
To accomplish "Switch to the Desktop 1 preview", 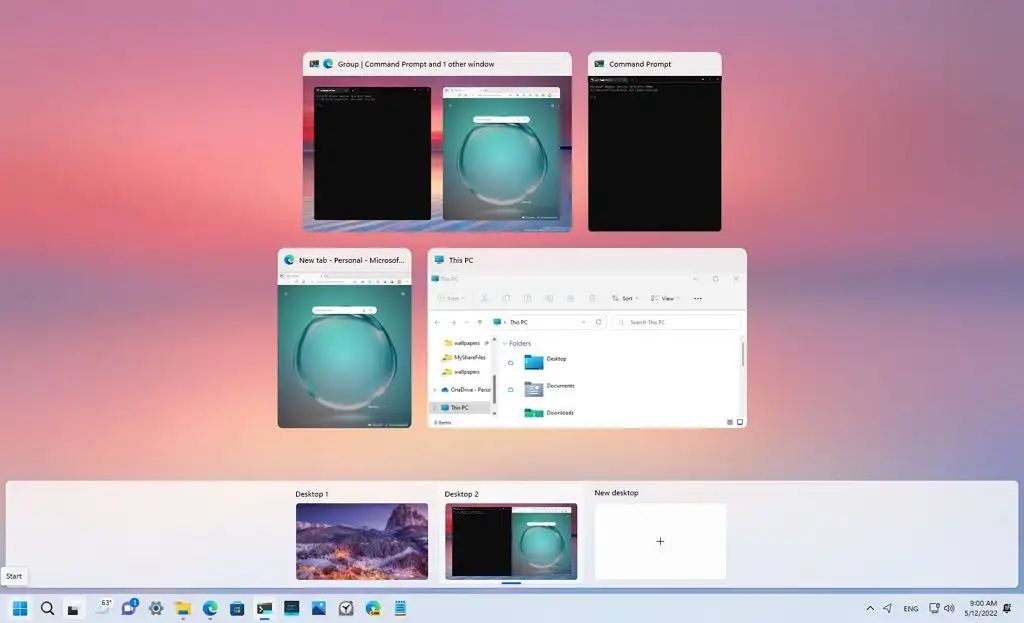I will pyautogui.click(x=362, y=541).
